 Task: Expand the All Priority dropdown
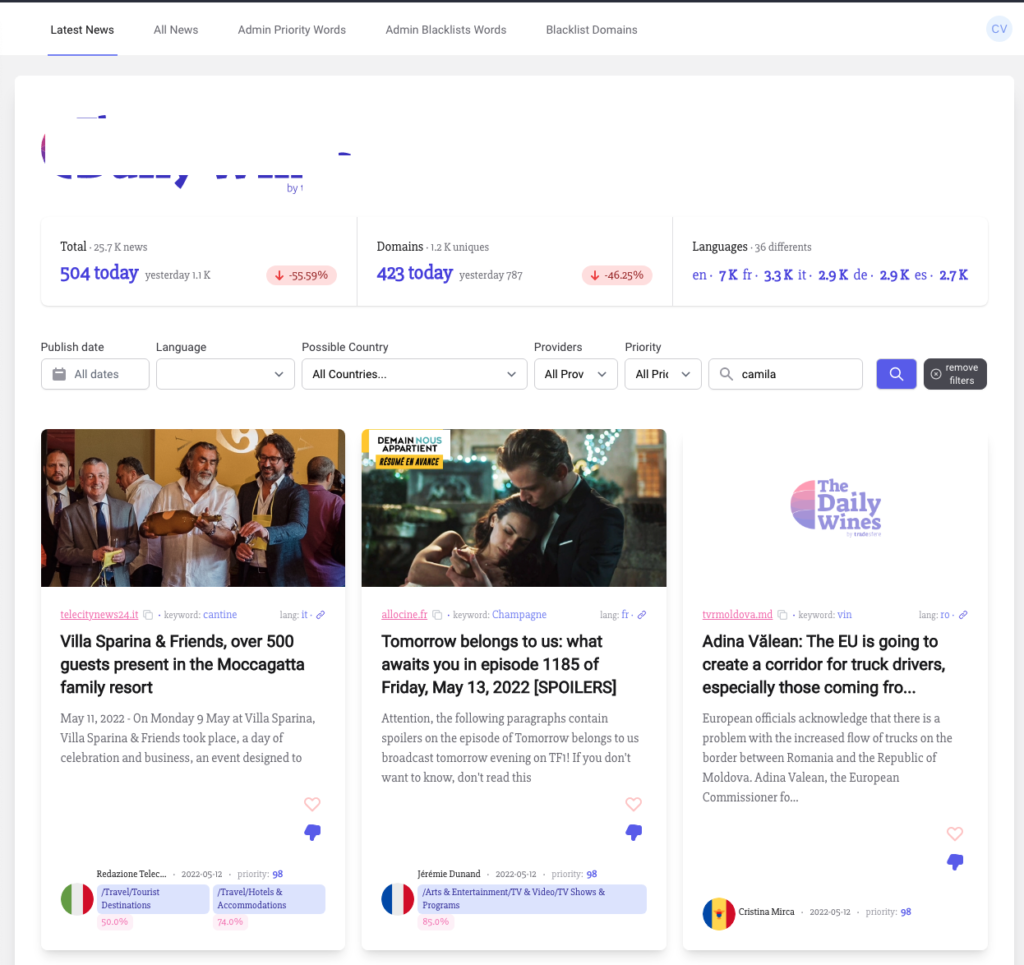[663, 374]
